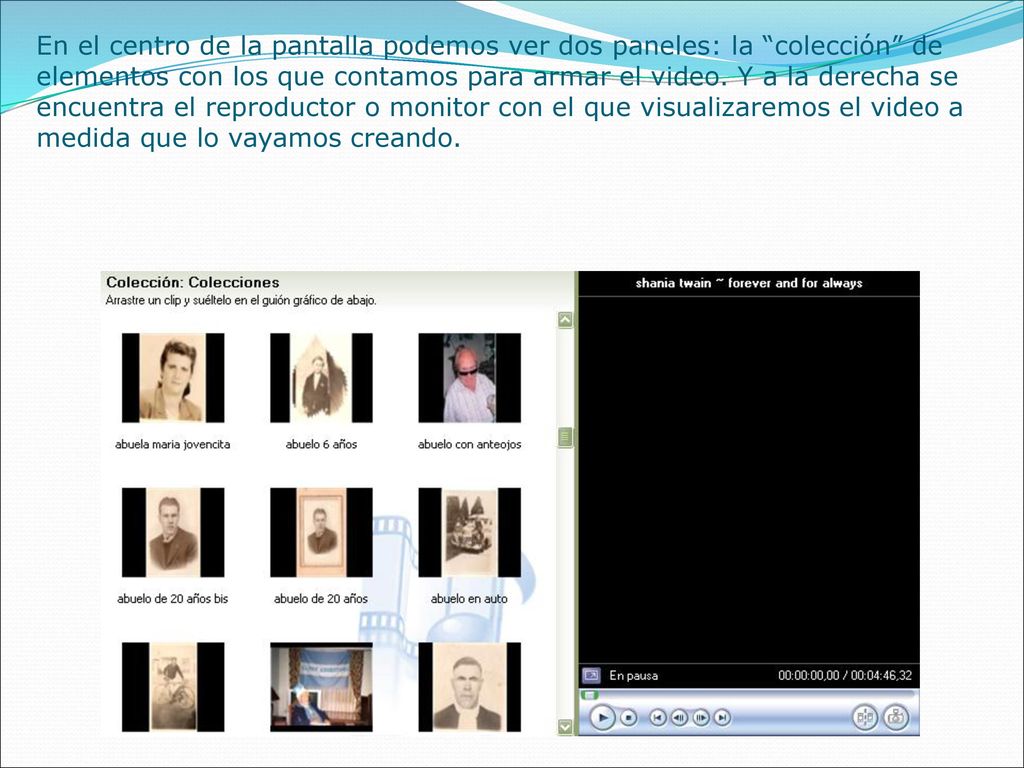Click the collection scrollbar up arrow

pyautogui.click(x=565, y=320)
